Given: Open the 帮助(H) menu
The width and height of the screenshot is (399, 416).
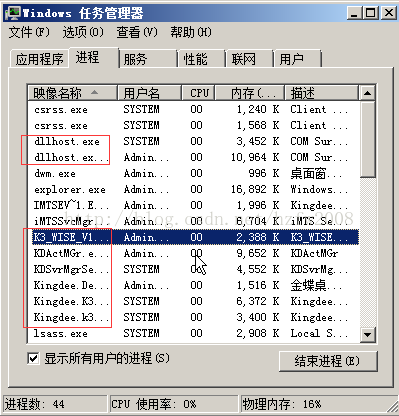Looking at the screenshot, I should tap(191, 32).
